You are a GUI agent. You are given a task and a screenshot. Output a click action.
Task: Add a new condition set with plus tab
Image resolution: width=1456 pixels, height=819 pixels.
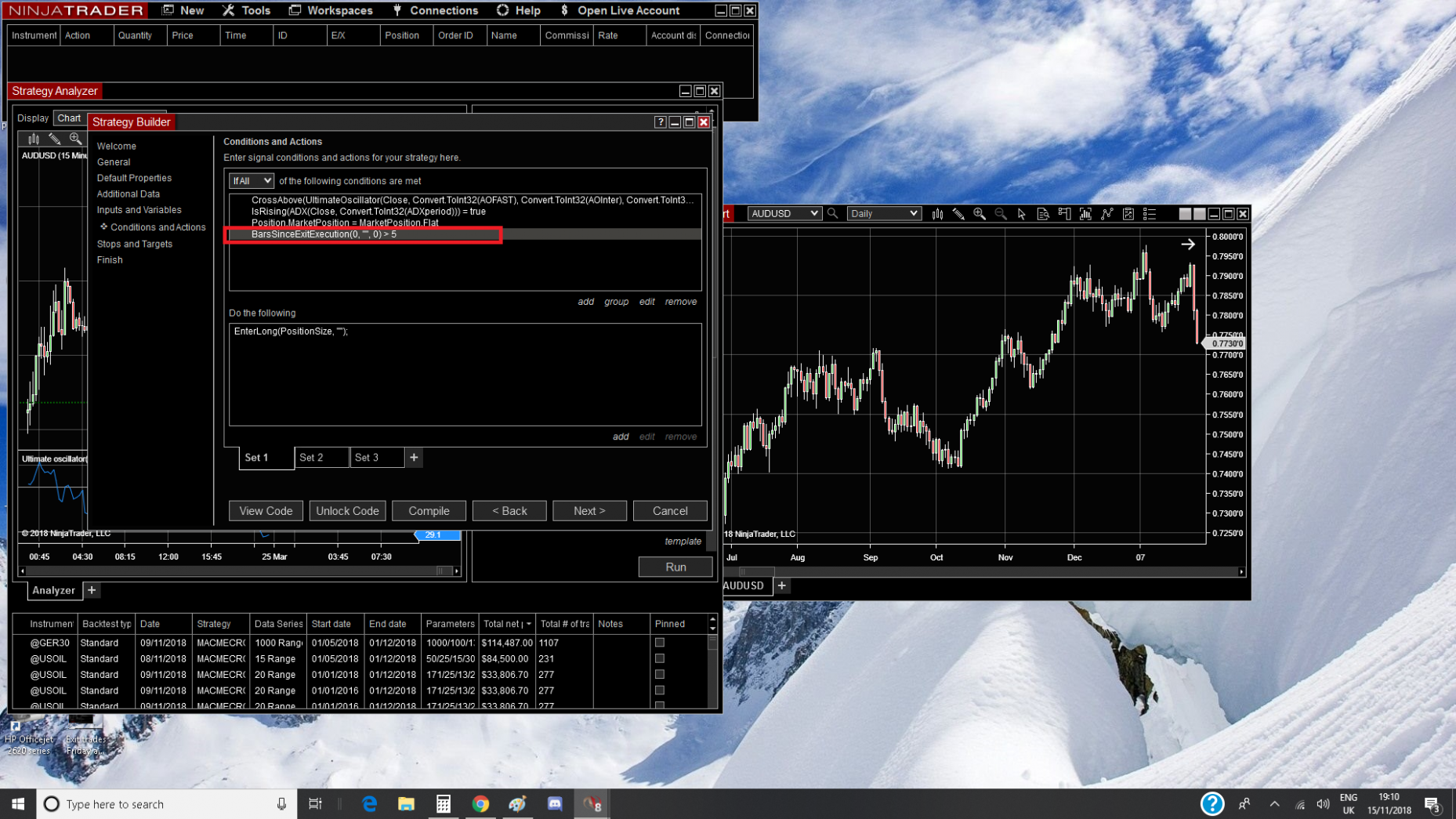pos(414,458)
